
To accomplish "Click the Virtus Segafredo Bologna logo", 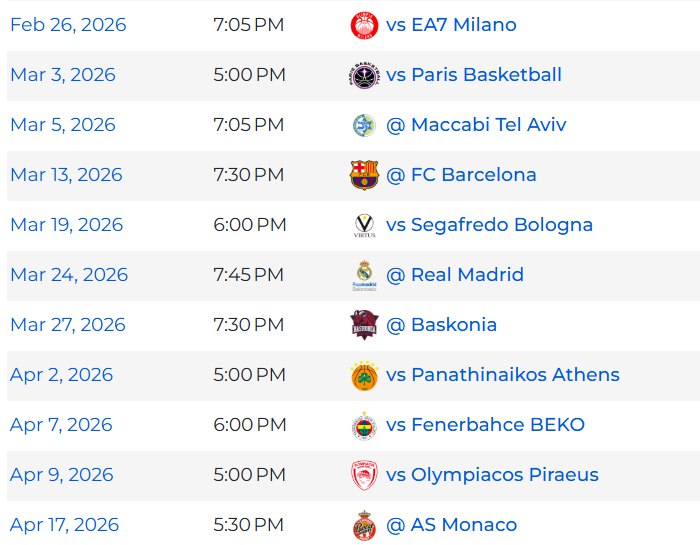I will (x=364, y=225).
